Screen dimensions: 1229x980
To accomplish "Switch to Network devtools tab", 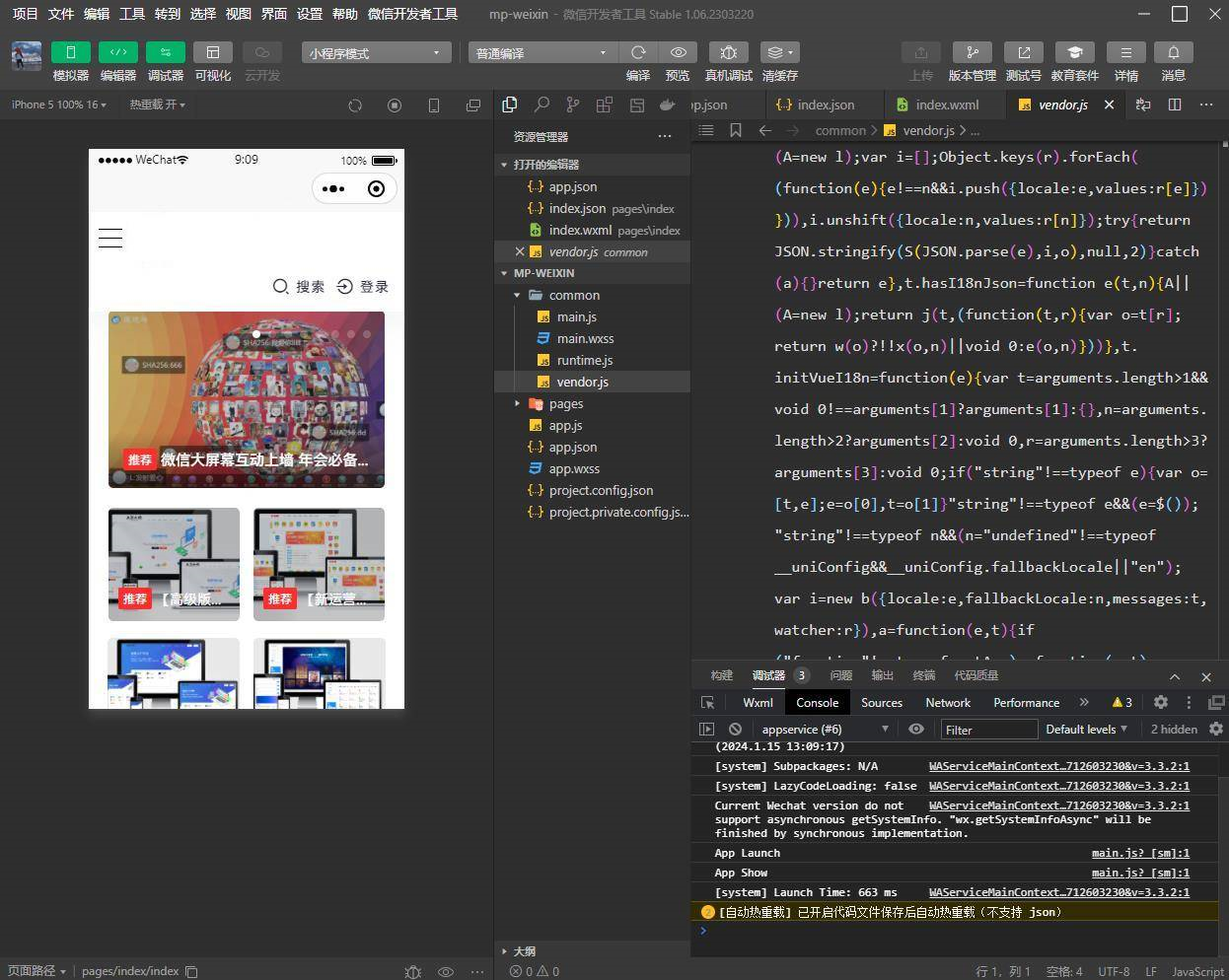I will [948, 702].
